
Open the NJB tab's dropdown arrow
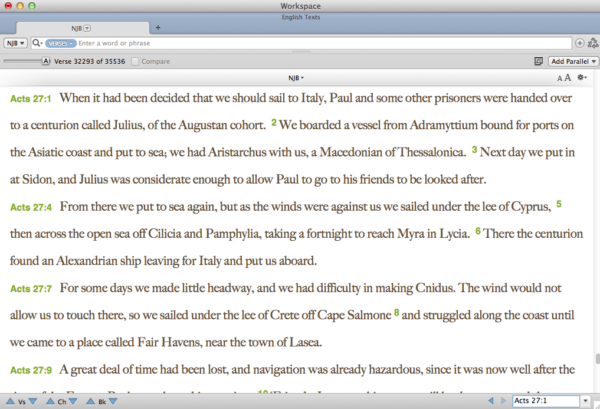(x=87, y=28)
